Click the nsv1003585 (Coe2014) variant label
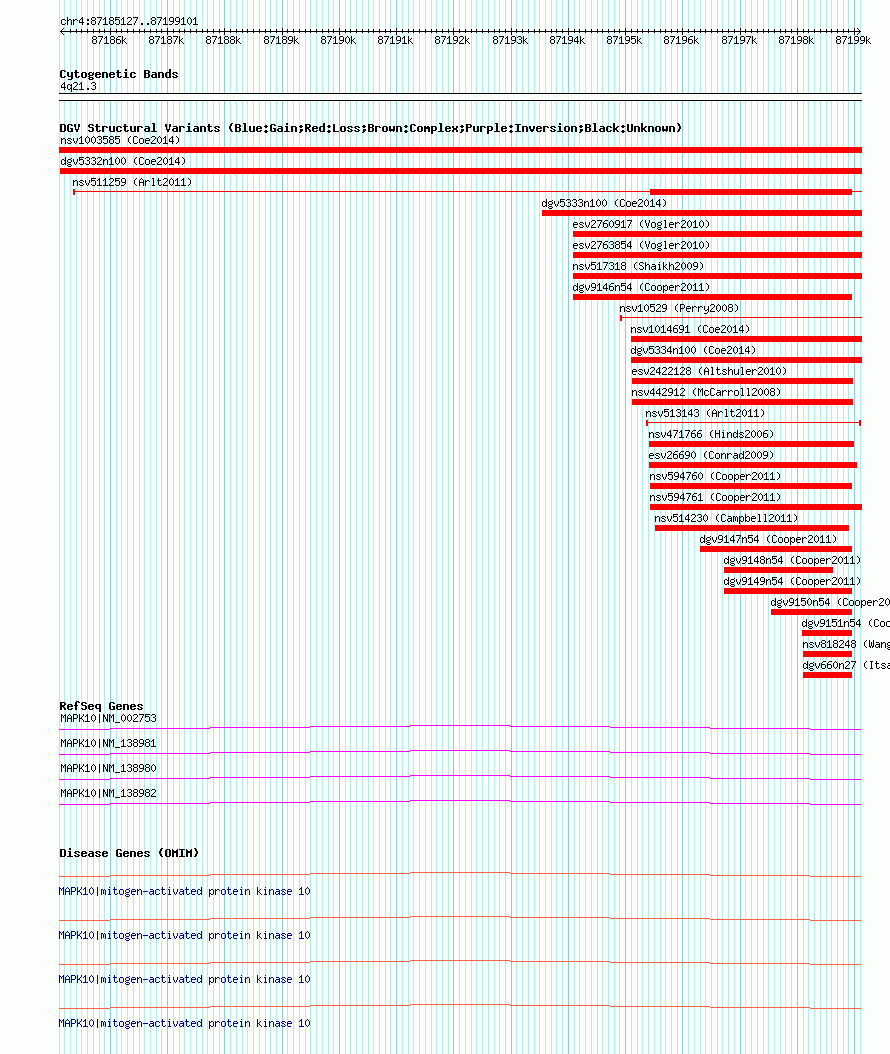This screenshot has width=890, height=1054. coord(120,140)
